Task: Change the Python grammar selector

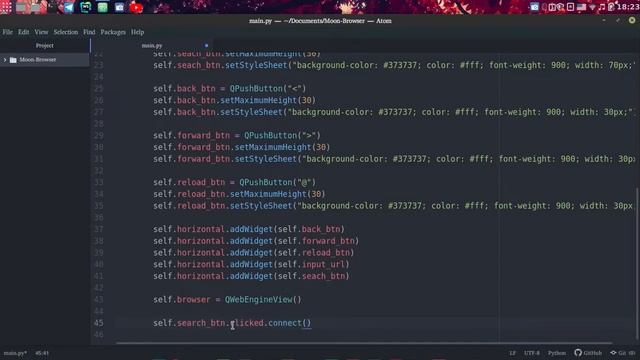Action: (557, 353)
